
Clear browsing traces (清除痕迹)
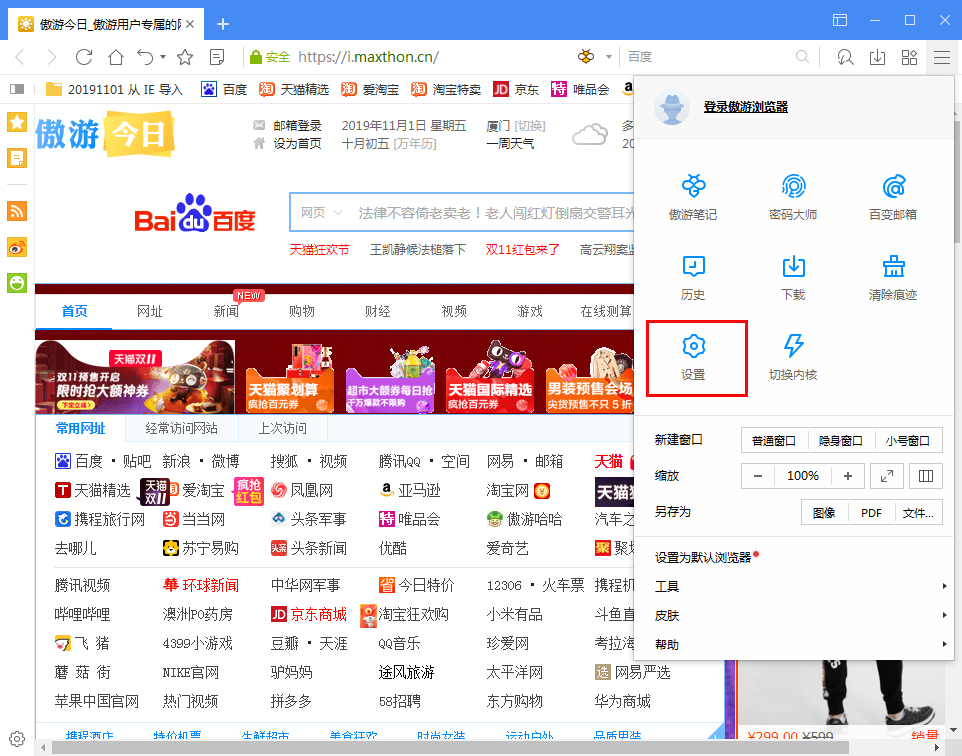(x=892, y=277)
